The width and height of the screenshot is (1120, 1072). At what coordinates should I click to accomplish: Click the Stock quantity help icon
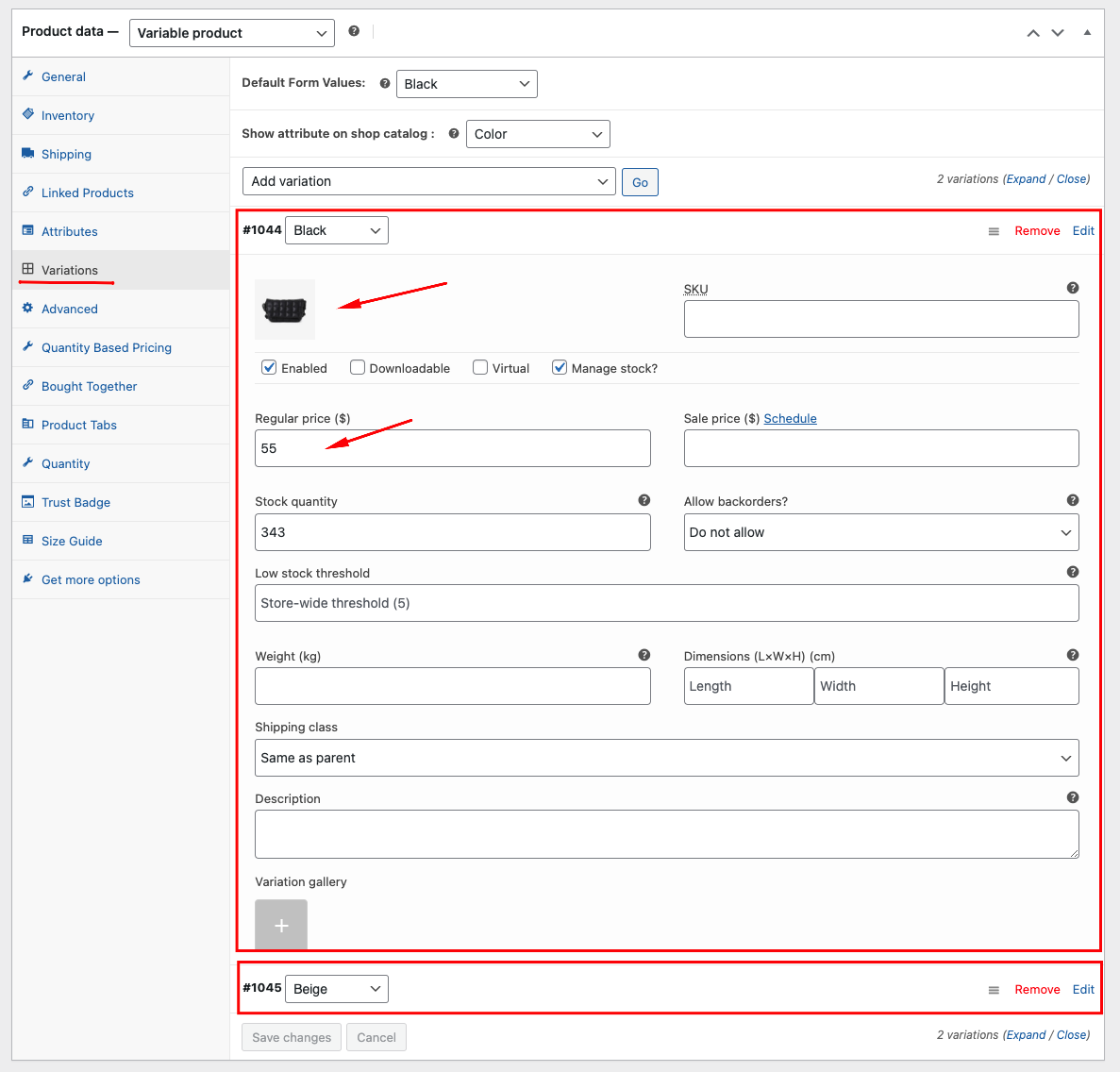coord(644,500)
